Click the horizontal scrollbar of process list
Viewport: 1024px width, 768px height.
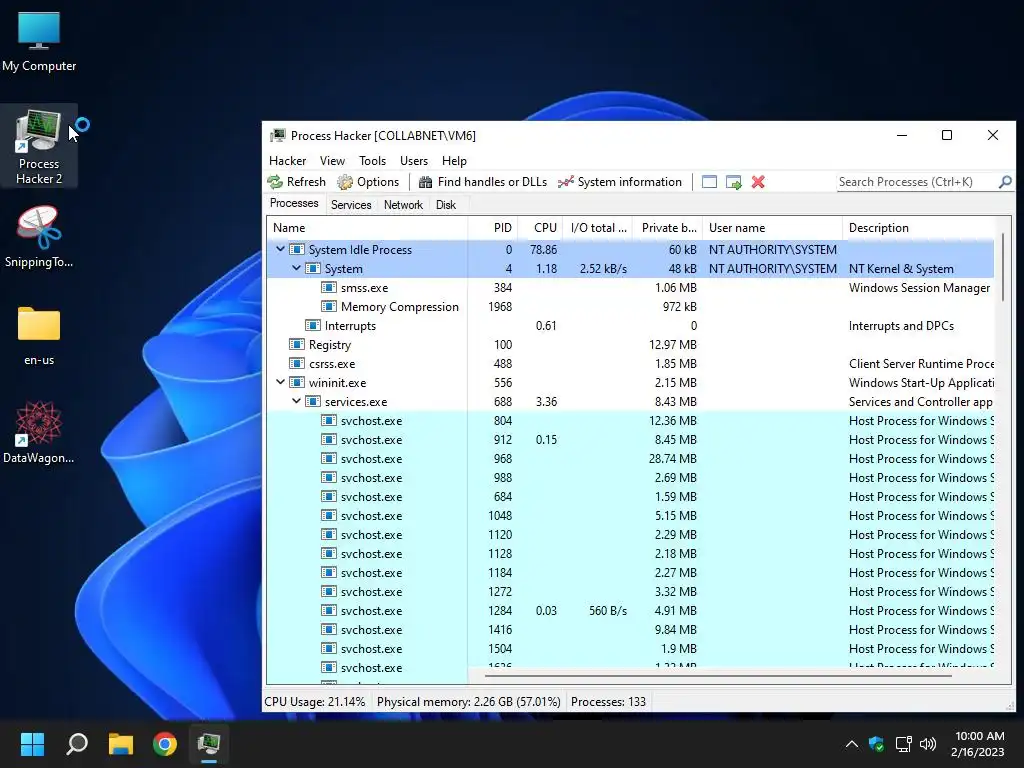[x=717, y=676]
